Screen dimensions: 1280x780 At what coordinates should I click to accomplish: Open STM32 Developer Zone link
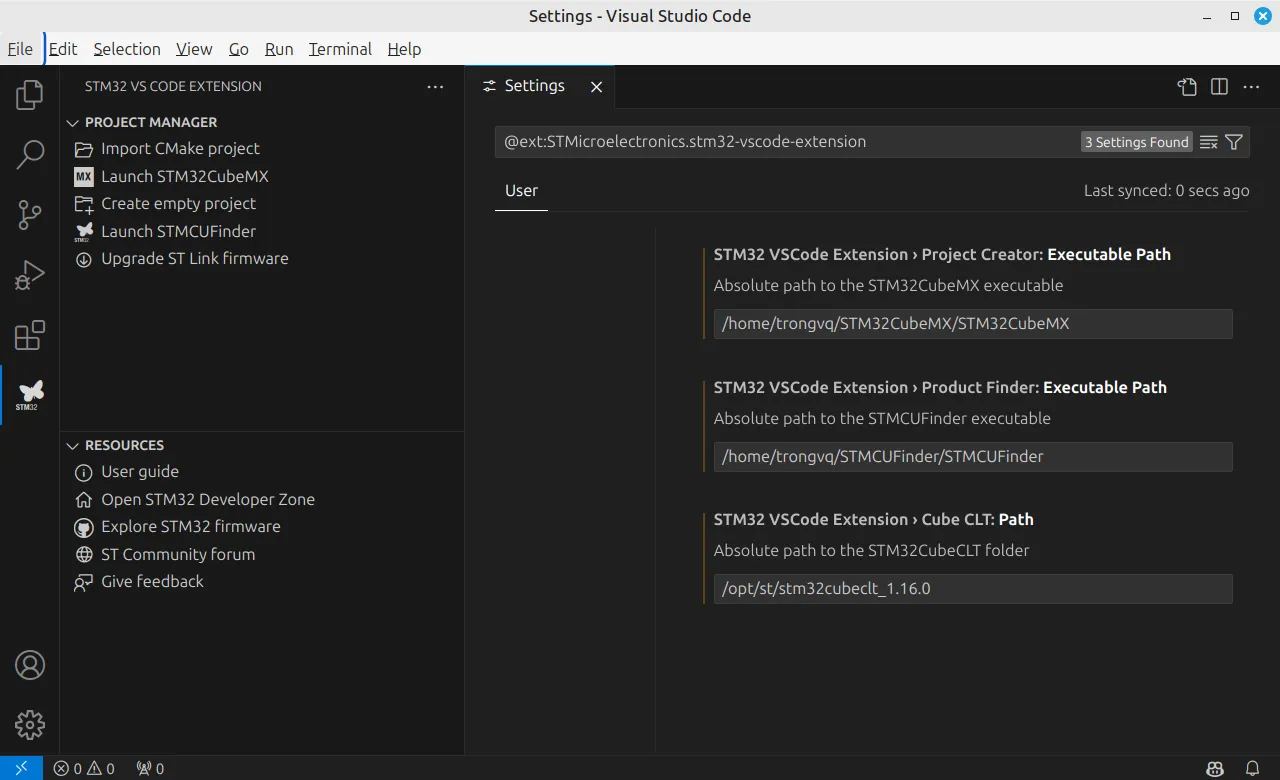(208, 499)
